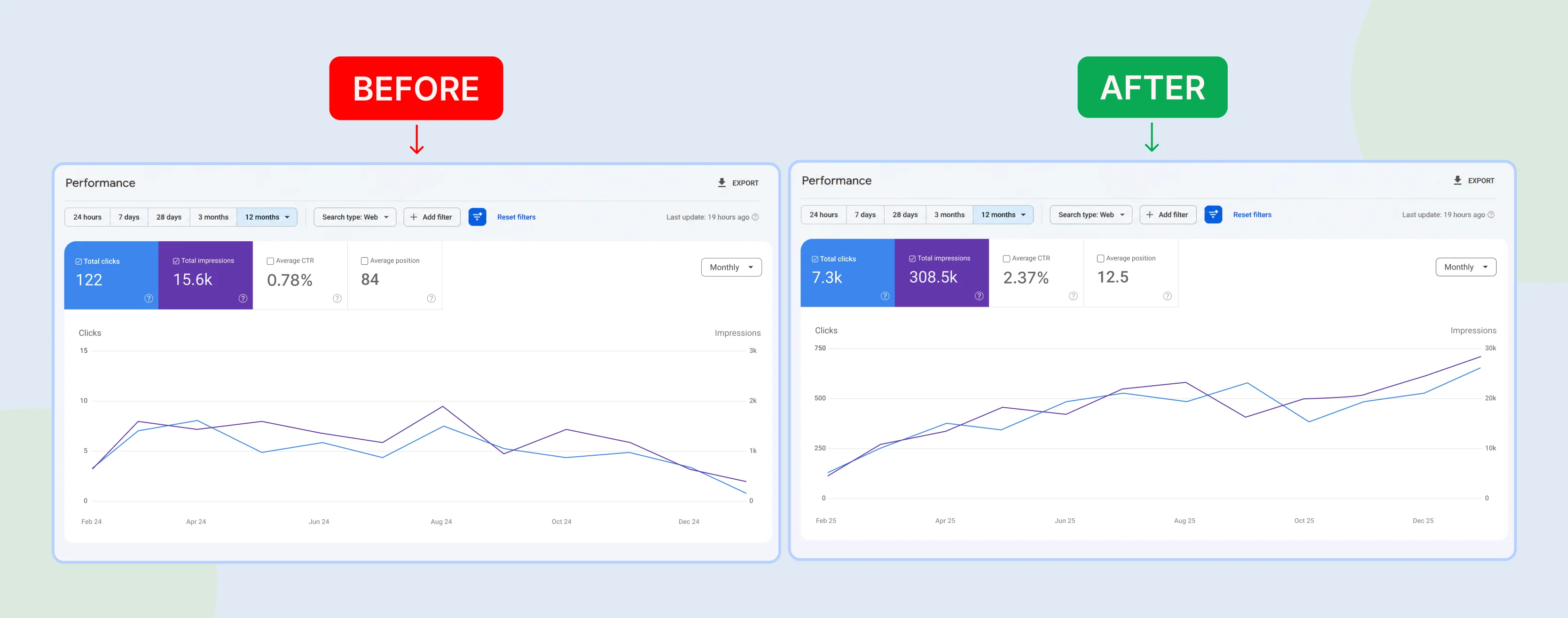Click the help icon on the 2.37% Average CTR card
Screen dimensions: 1568x618
(x=1073, y=296)
